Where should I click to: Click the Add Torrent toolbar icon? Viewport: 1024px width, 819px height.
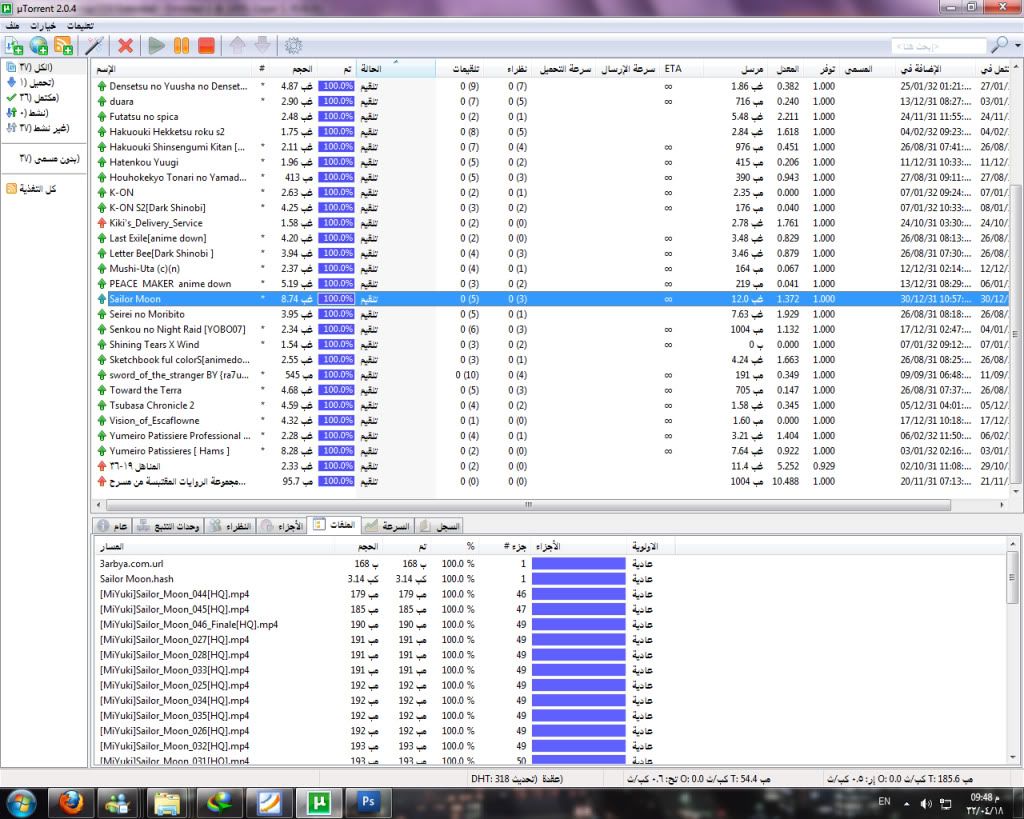pos(14,45)
